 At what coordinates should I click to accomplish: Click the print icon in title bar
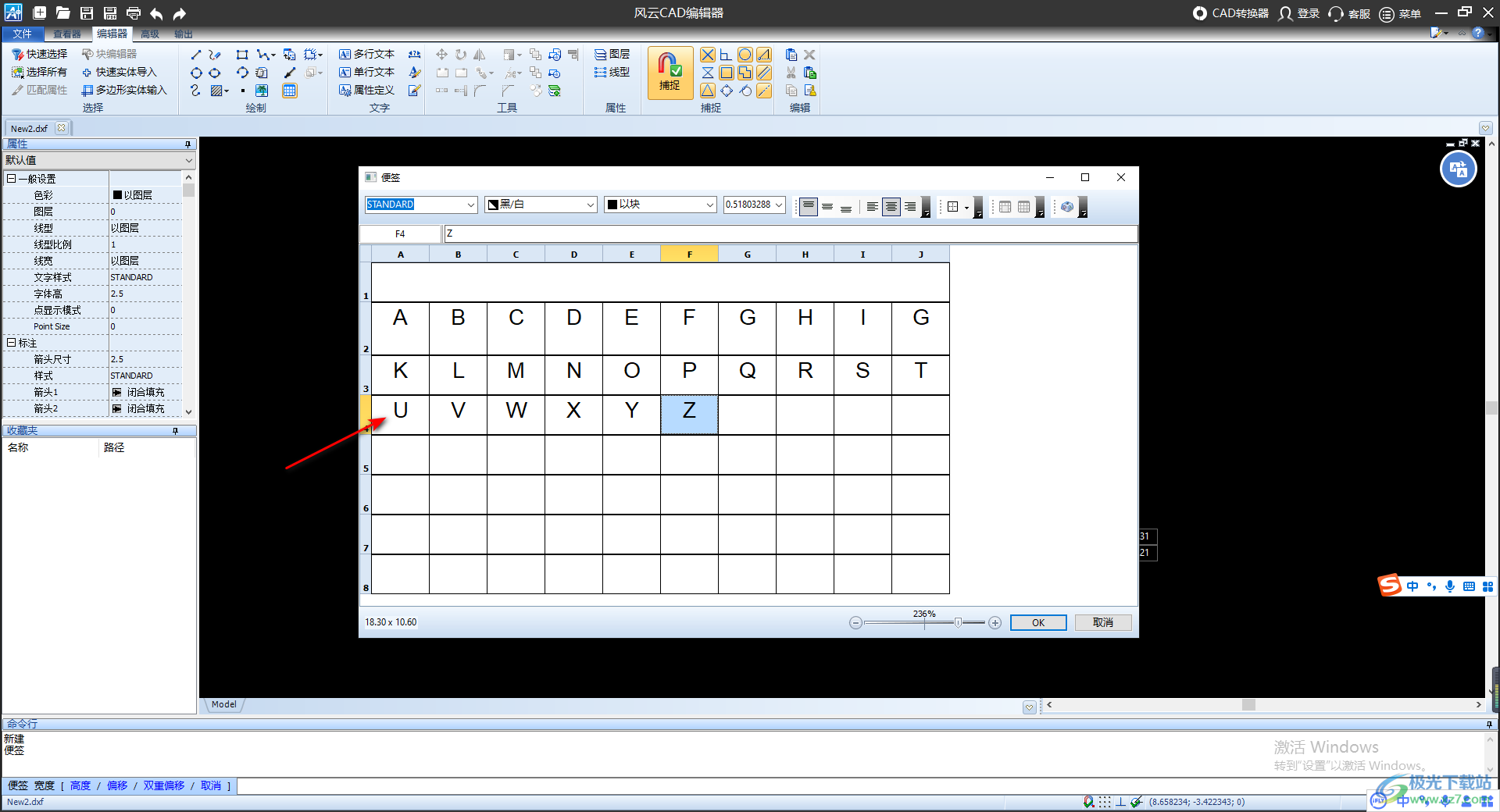point(134,13)
